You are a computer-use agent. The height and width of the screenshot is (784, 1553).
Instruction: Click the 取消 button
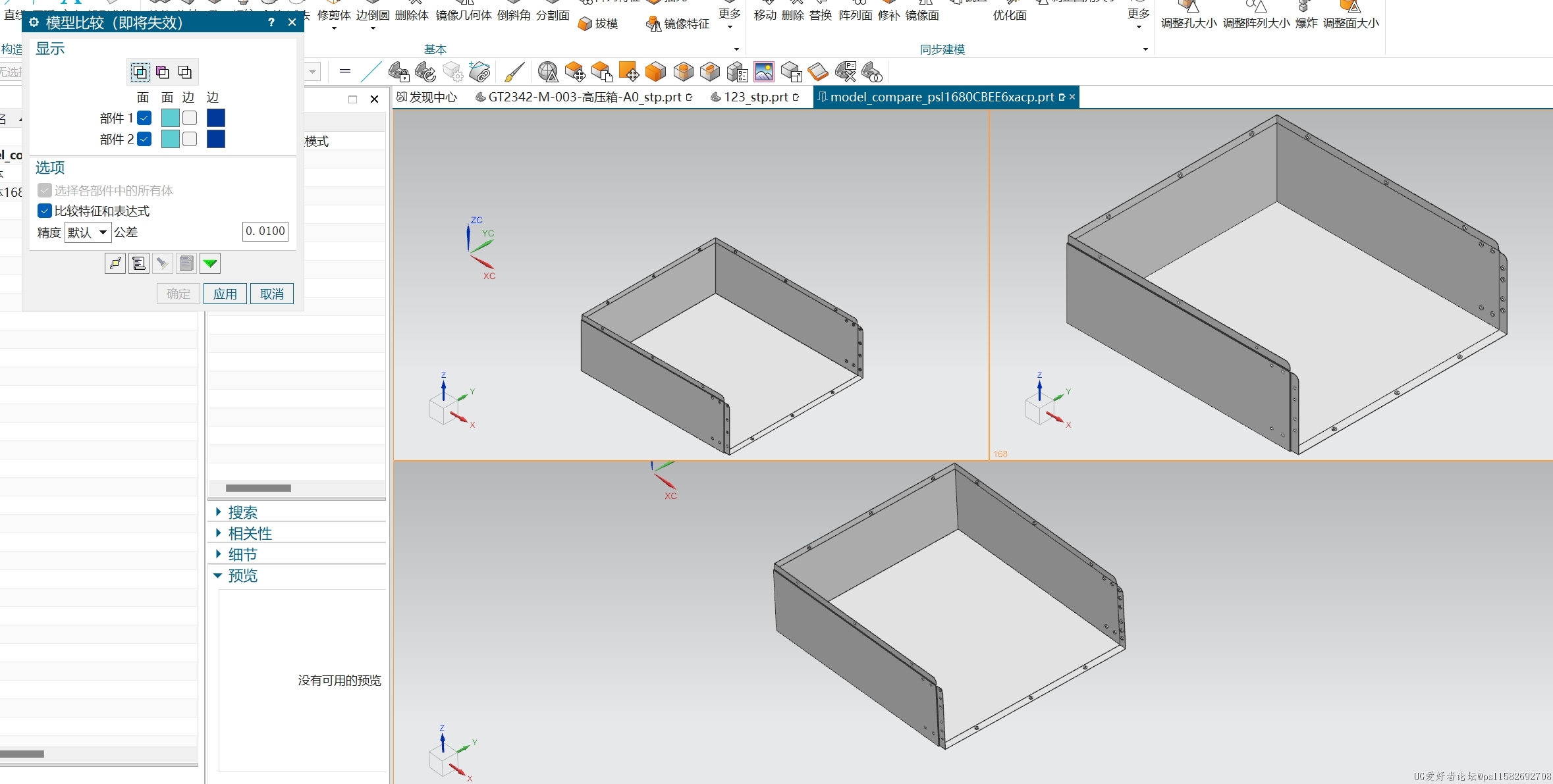click(272, 294)
